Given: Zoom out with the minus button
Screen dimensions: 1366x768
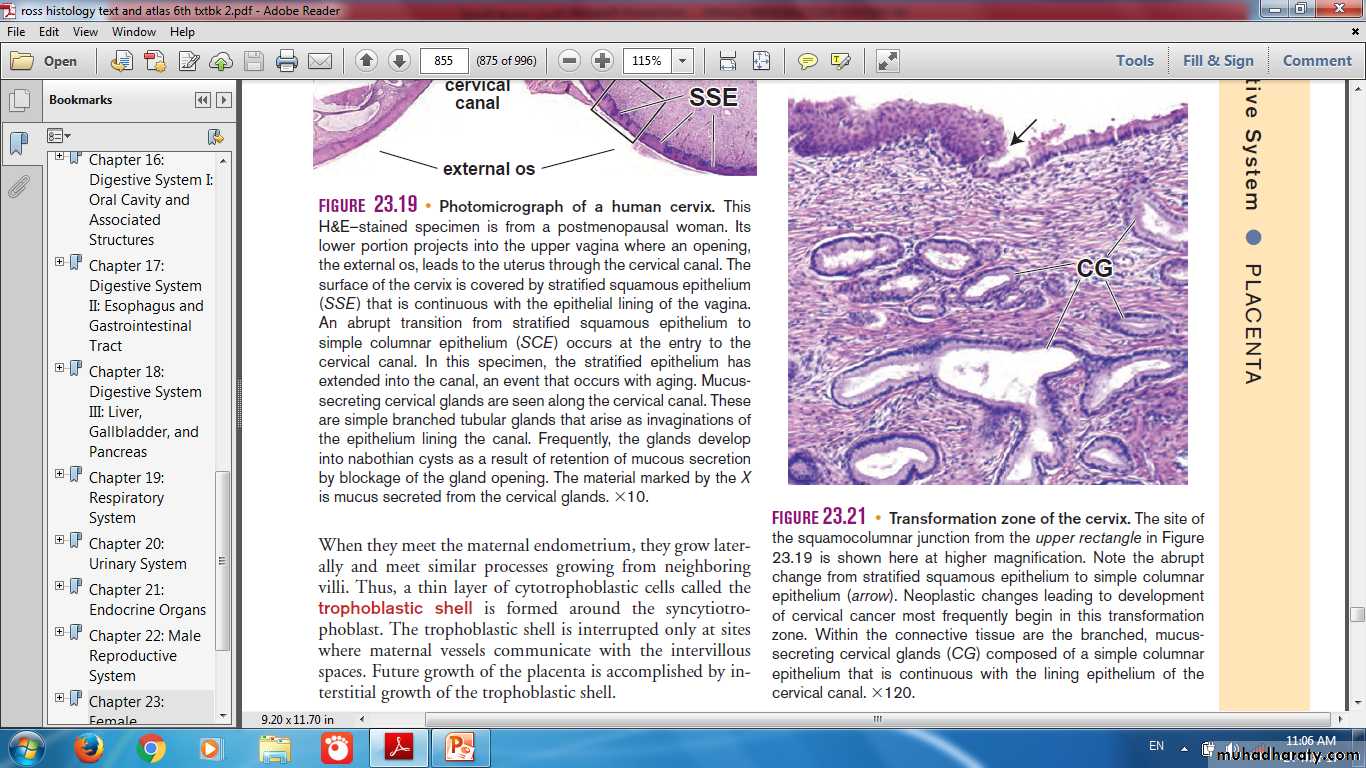Looking at the screenshot, I should pyautogui.click(x=570, y=61).
